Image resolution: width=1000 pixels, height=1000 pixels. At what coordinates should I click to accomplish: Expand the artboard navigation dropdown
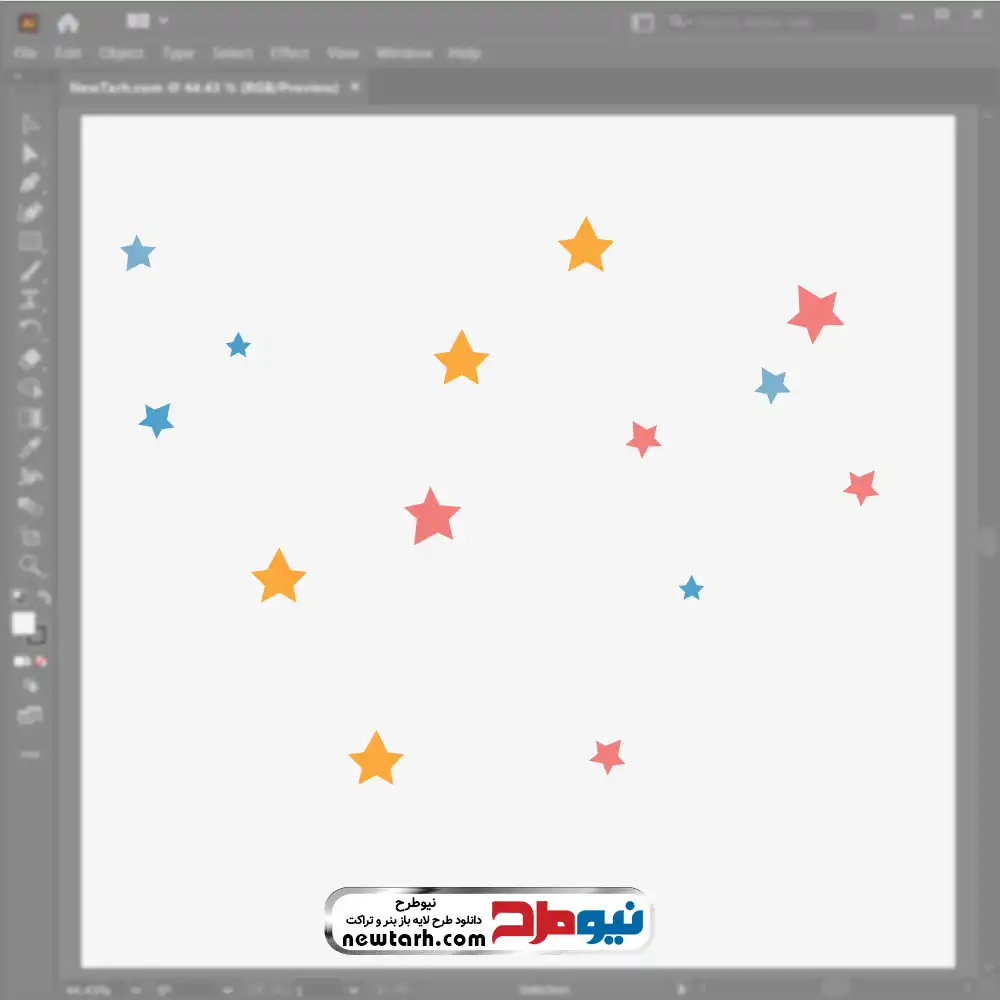pos(353,990)
